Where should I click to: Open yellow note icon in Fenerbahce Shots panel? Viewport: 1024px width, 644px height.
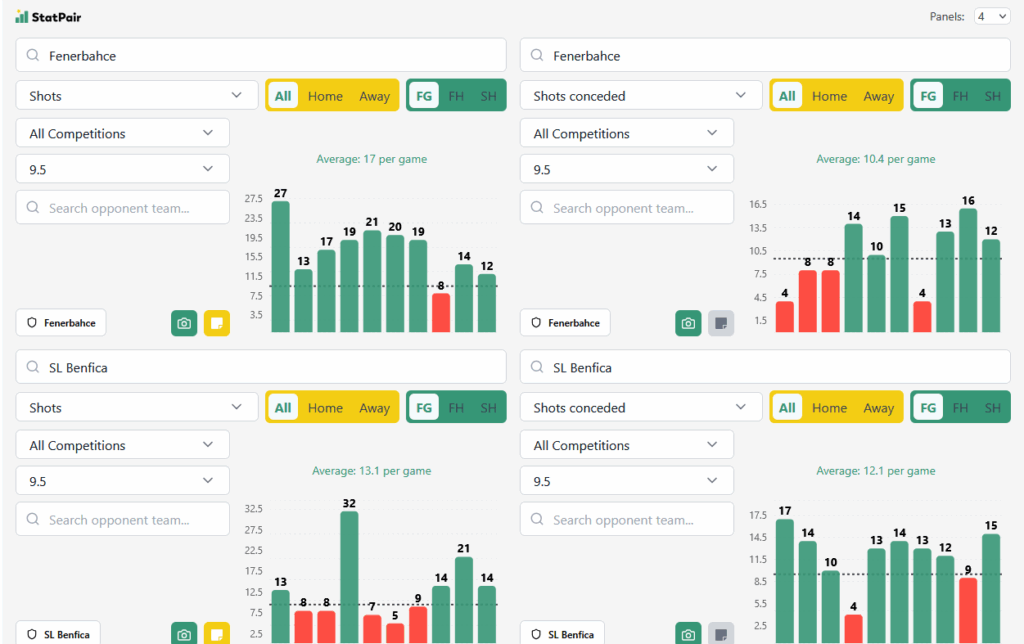pyautogui.click(x=217, y=323)
